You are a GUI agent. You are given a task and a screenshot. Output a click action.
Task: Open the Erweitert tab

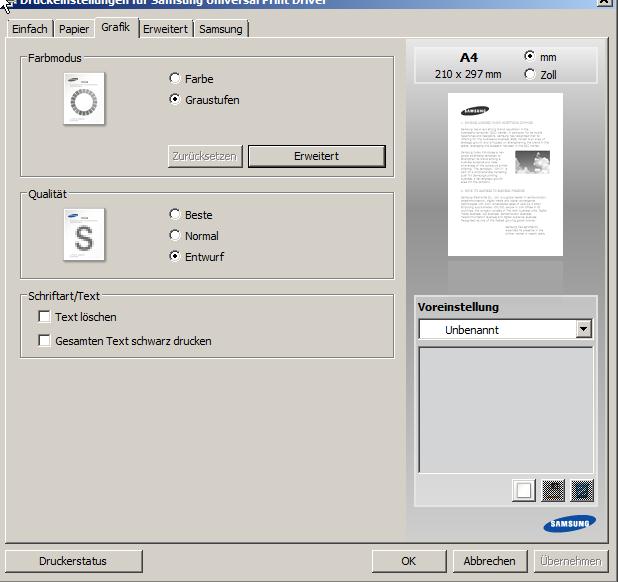pyautogui.click(x=165, y=29)
